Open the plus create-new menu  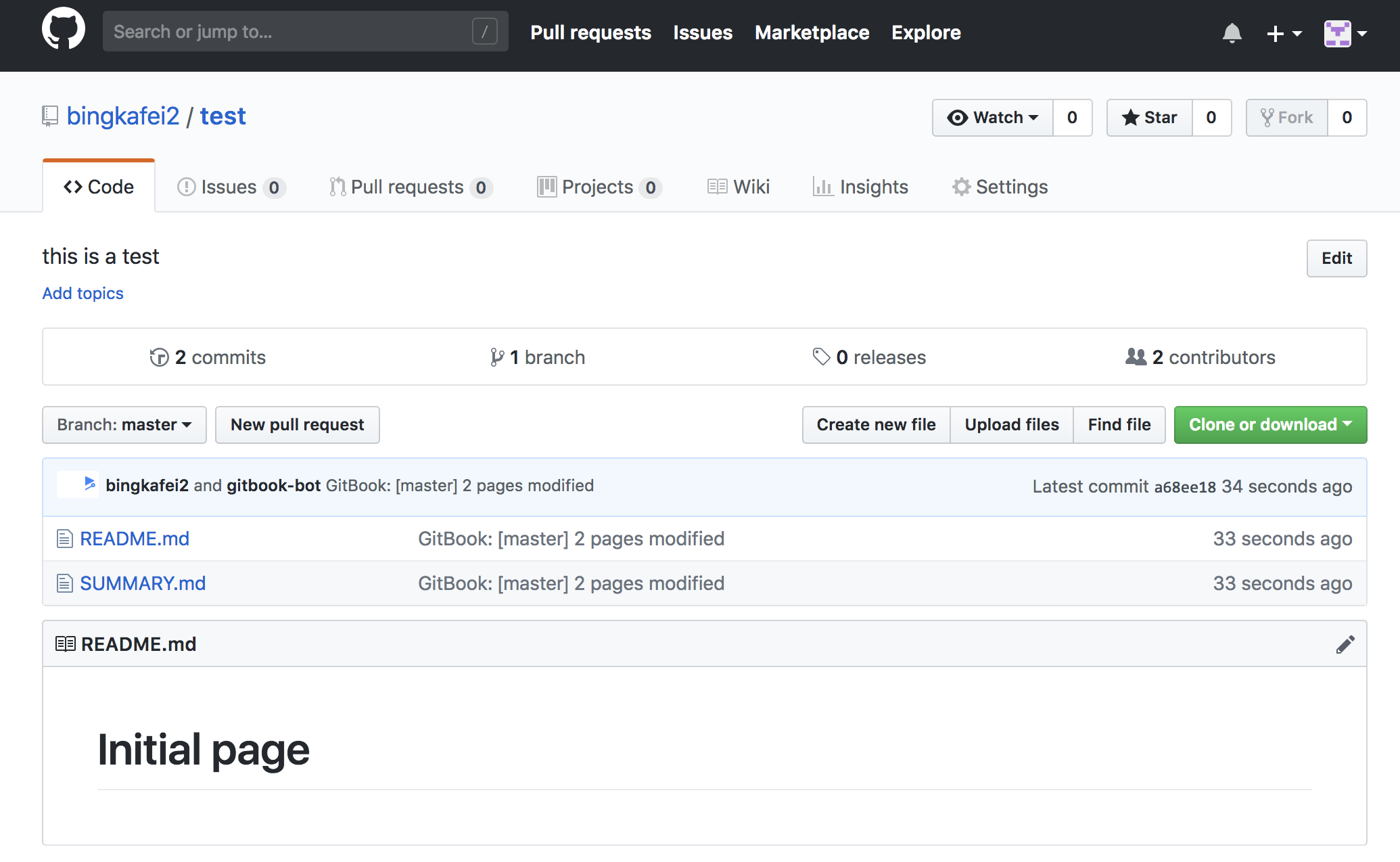pyautogui.click(x=1283, y=32)
